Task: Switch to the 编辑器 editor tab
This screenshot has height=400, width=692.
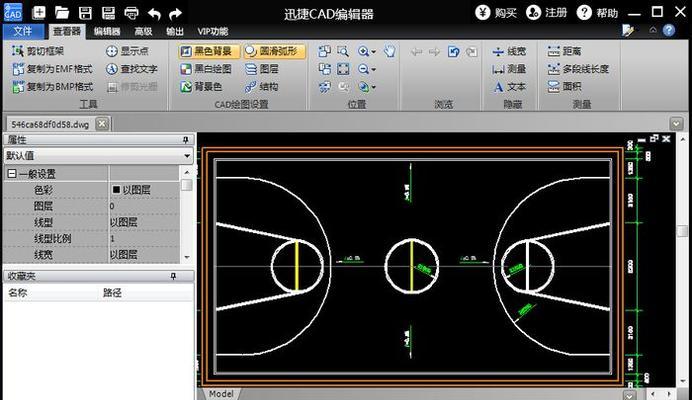Action: point(107,31)
